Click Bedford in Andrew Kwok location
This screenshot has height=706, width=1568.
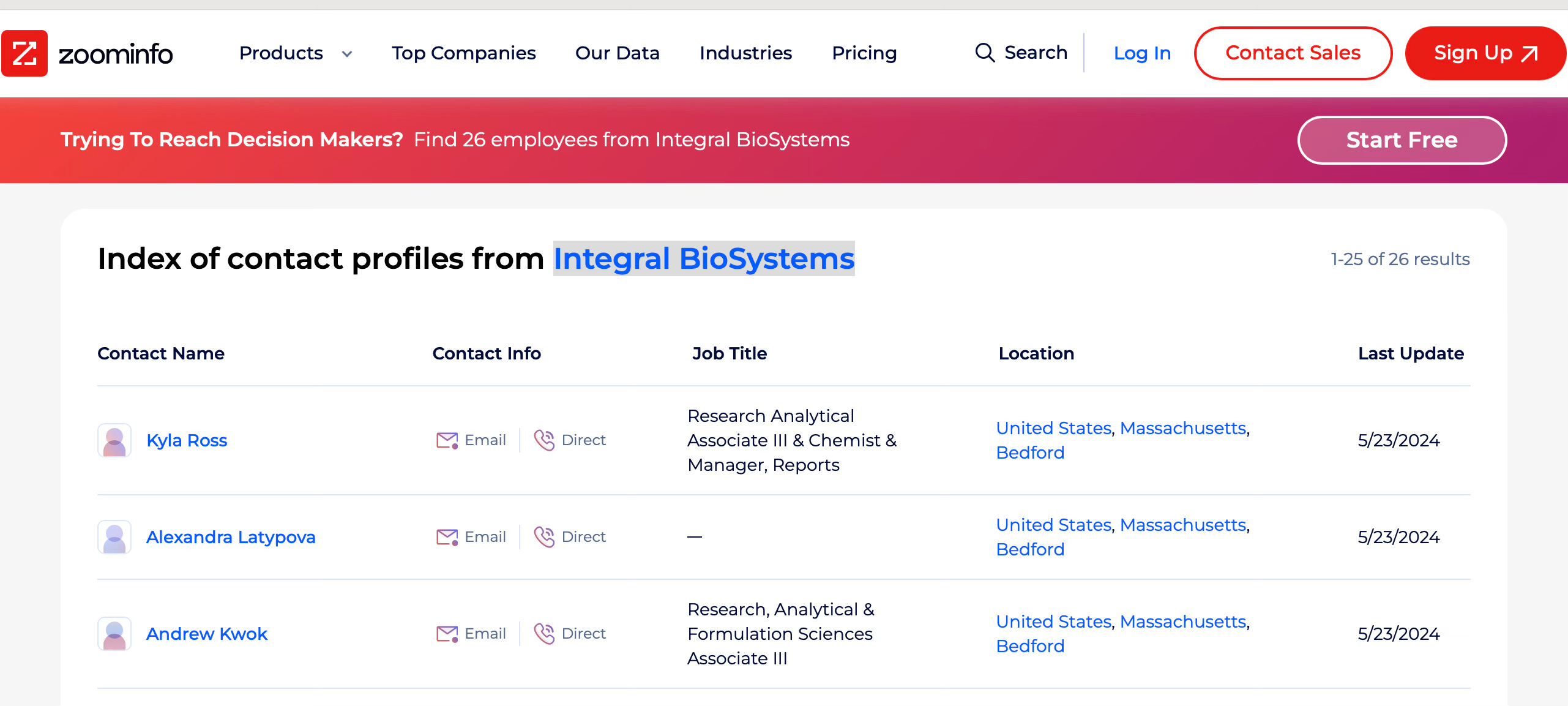[x=1031, y=646]
